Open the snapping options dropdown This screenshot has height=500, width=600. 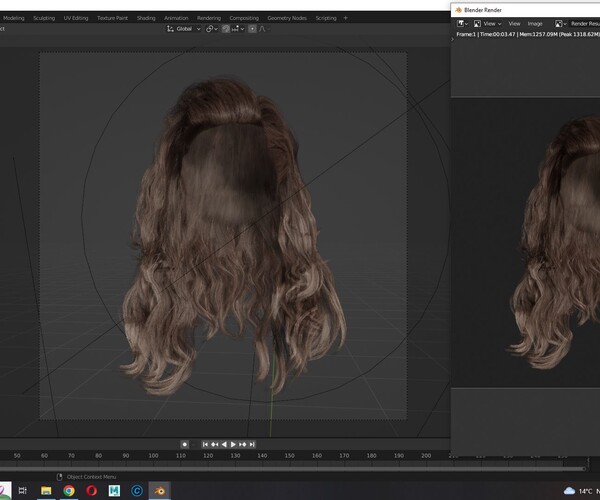click(238, 29)
